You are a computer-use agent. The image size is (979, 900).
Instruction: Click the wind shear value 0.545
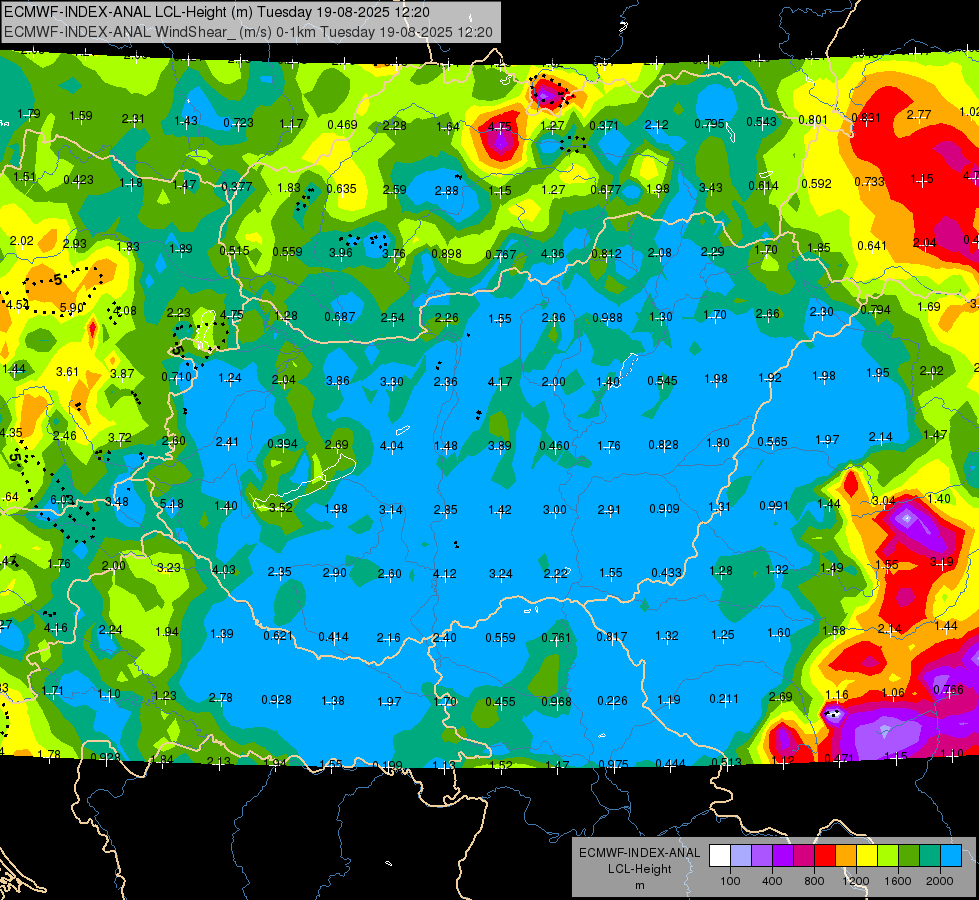coord(662,380)
